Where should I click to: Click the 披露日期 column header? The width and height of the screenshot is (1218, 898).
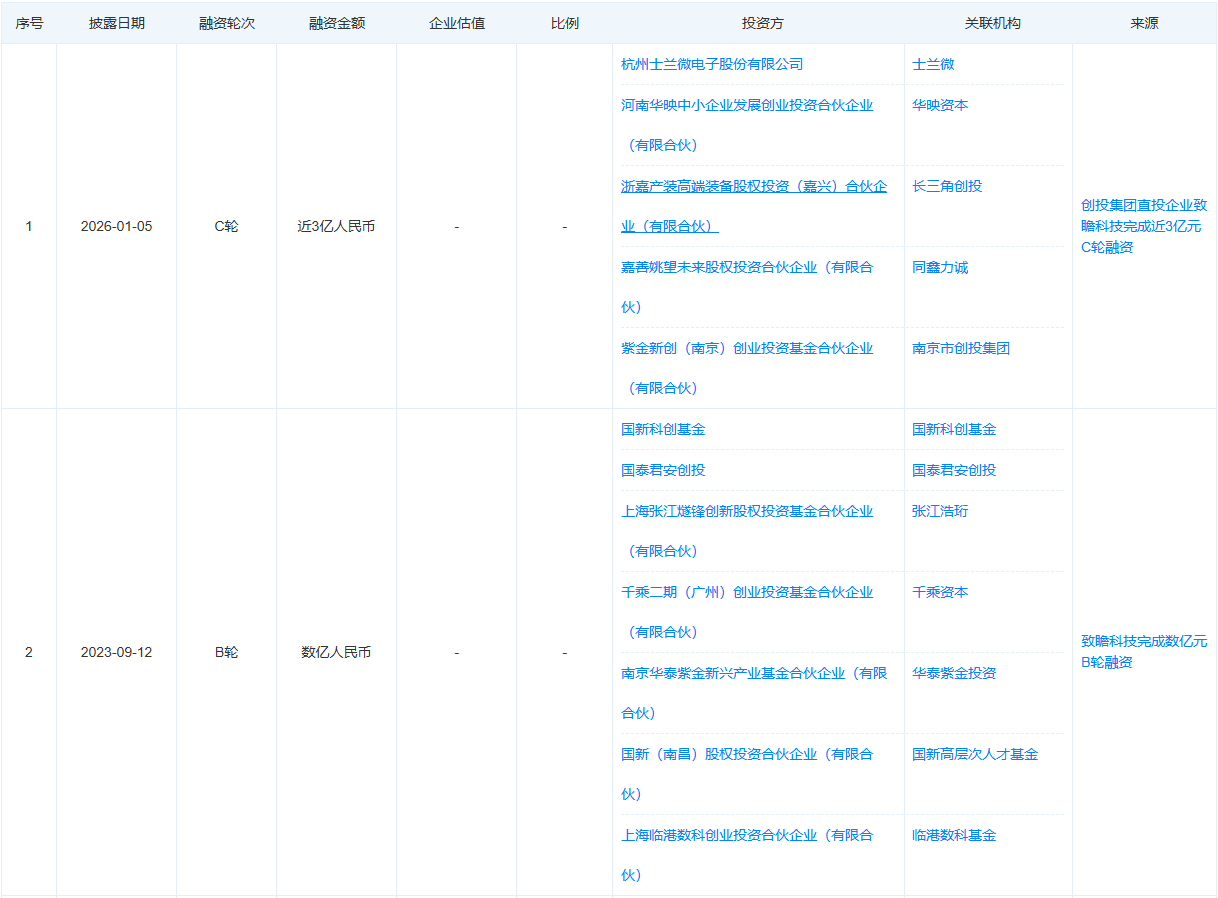click(x=116, y=23)
